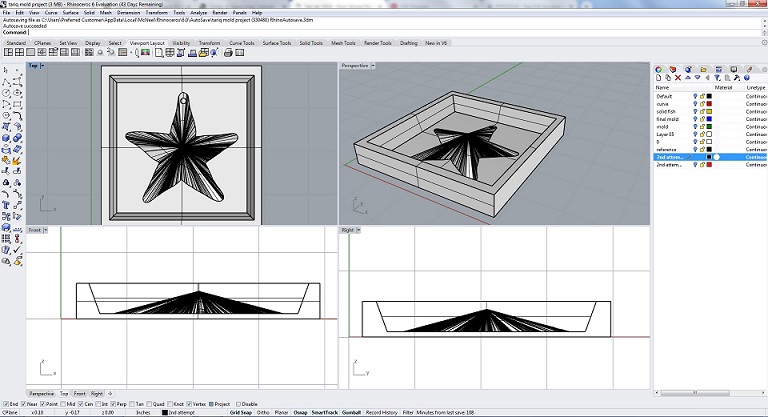Enable the Mid osnap checkbox
This screenshot has width=768, height=417.
[64, 403]
